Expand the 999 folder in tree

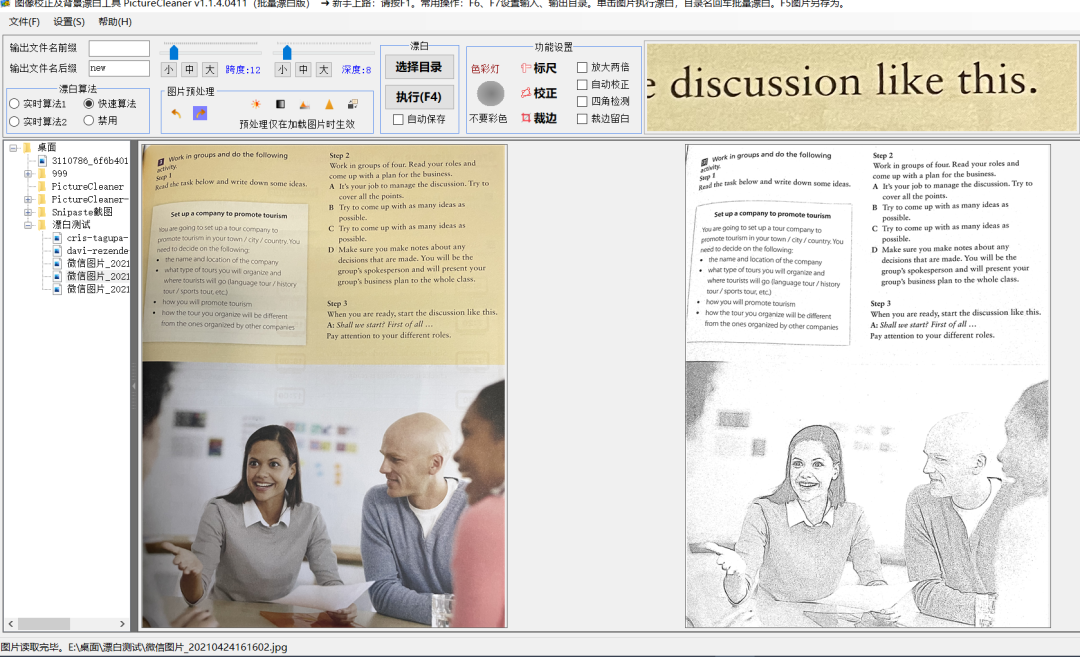[28, 174]
